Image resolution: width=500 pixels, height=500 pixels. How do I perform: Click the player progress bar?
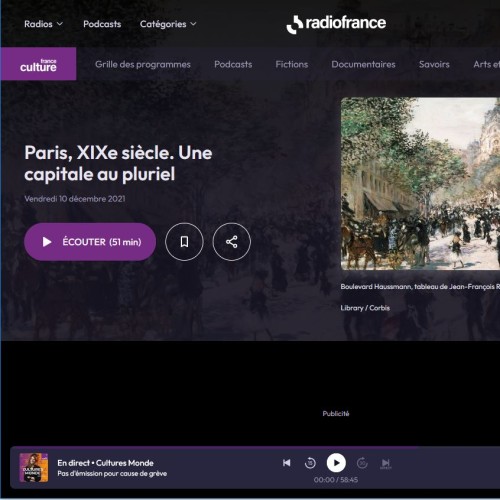255,448
